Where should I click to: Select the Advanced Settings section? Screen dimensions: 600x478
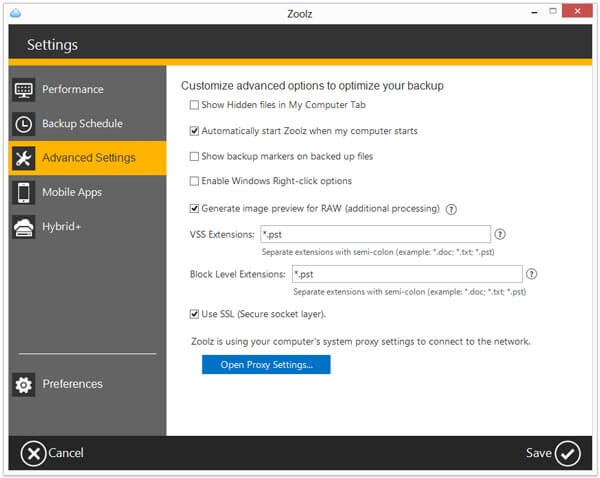(x=88, y=158)
